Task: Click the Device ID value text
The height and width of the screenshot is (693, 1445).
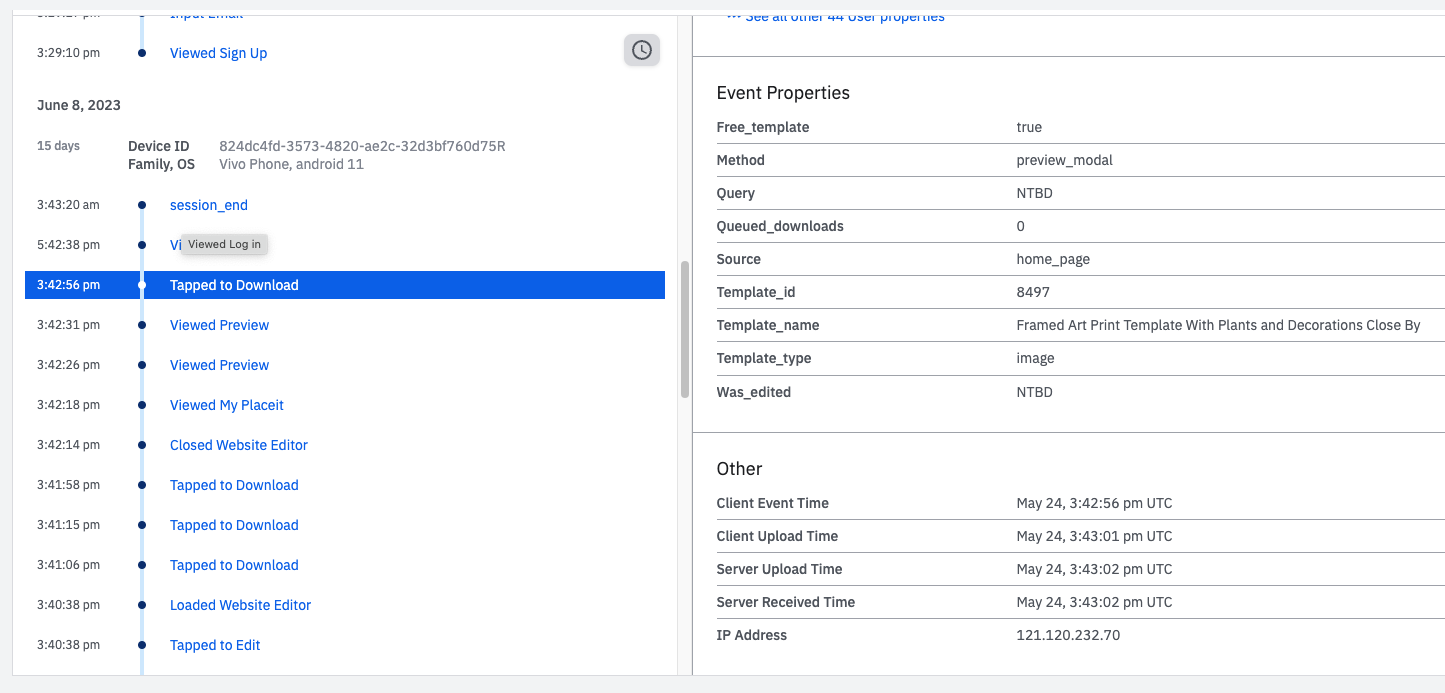Action: [362, 146]
